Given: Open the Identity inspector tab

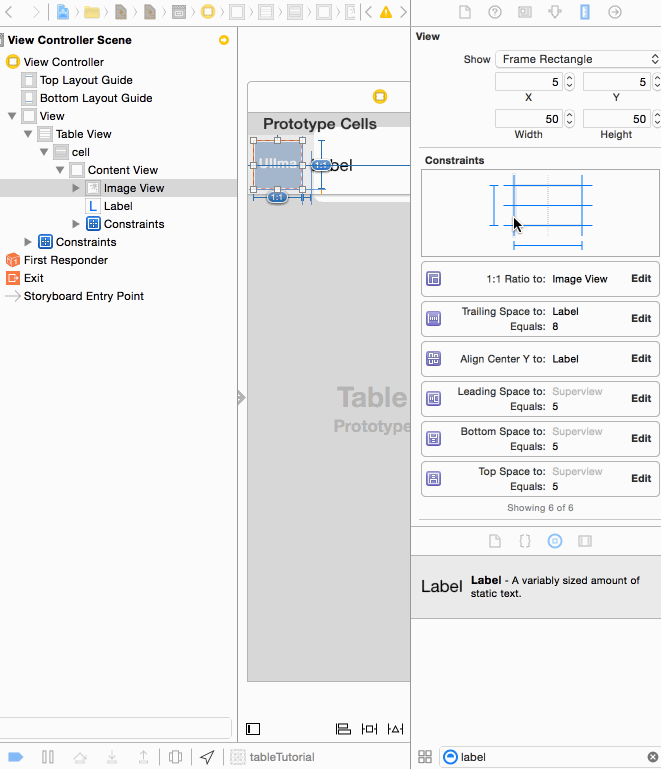Looking at the screenshot, I should click(525, 12).
